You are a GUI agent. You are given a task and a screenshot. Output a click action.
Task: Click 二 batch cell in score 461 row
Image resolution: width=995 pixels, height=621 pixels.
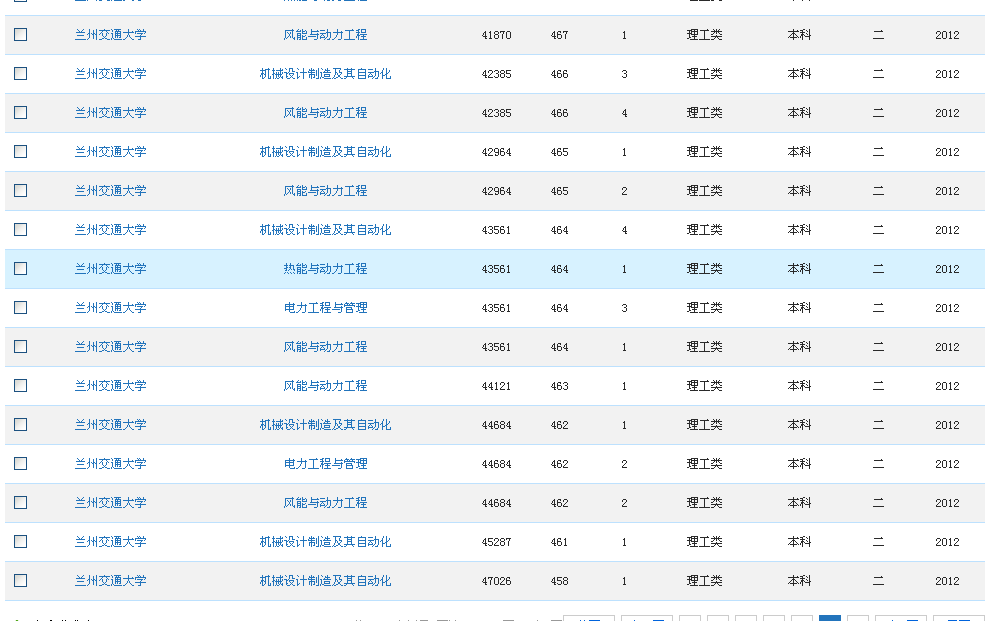(x=878, y=542)
